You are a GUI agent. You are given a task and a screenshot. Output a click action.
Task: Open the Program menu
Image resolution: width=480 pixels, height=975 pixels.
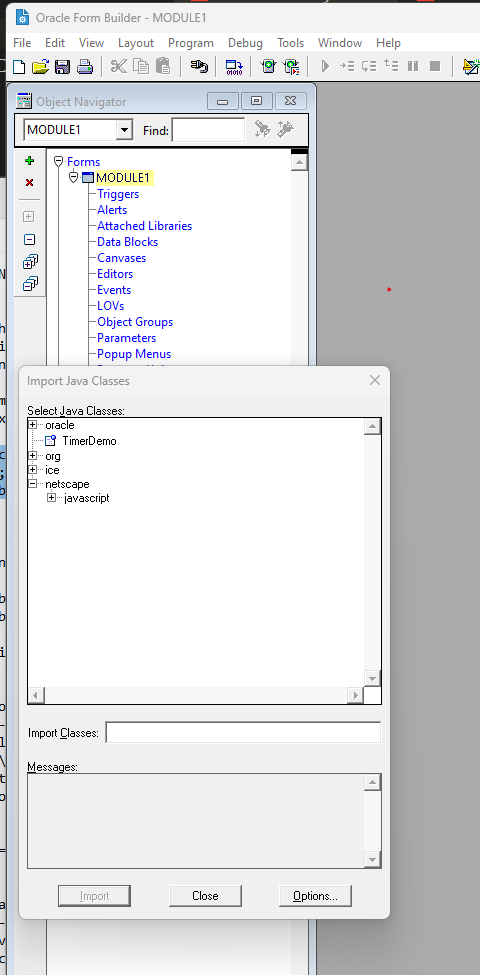click(x=191, y=43)
